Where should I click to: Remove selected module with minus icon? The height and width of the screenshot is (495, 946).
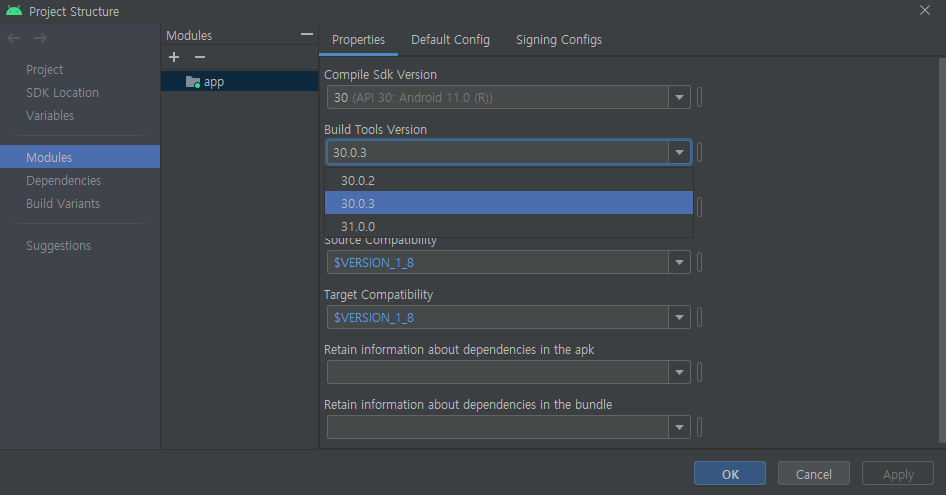[x=200, y=57]
